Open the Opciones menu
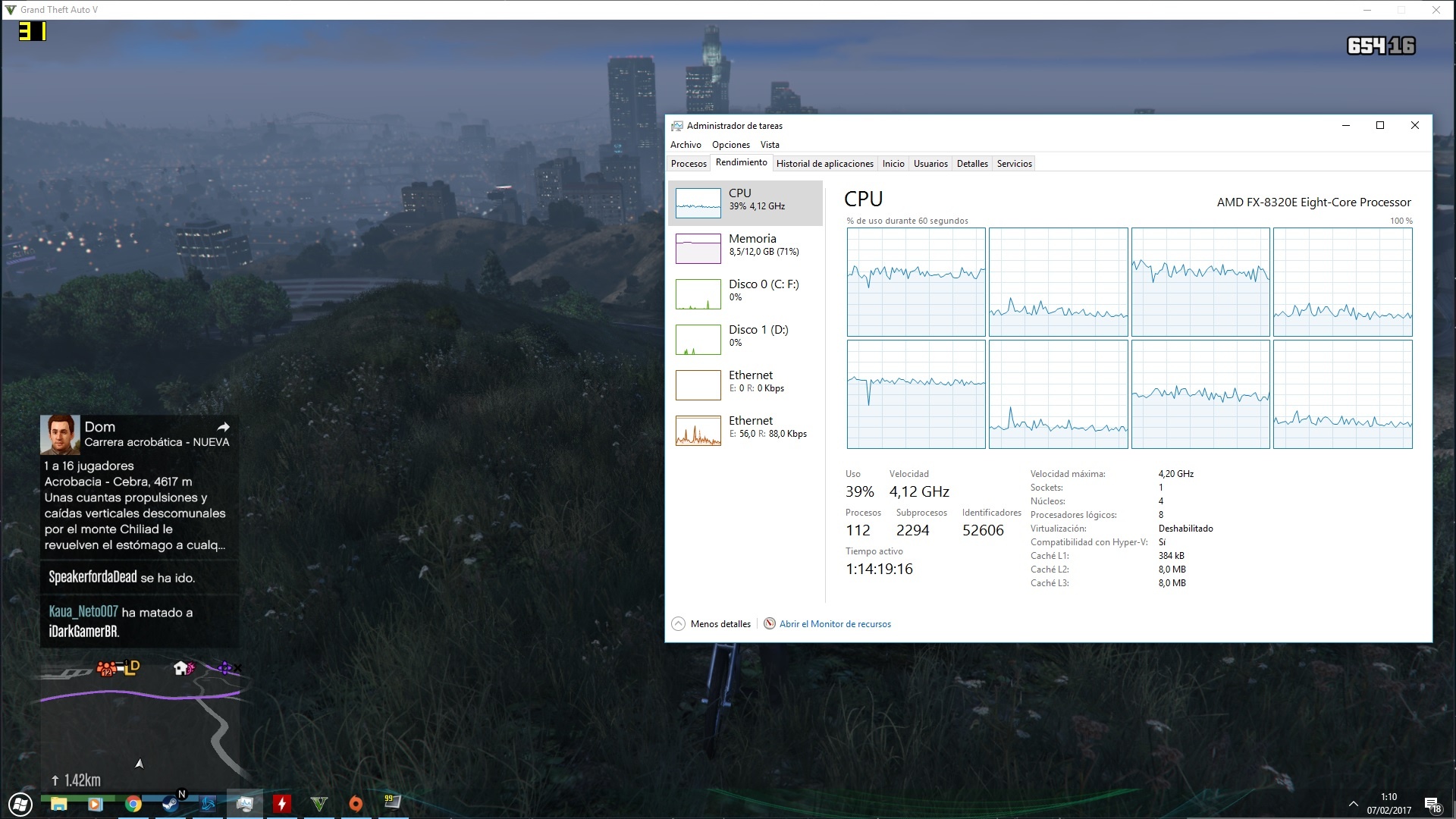 coord(731,145)
